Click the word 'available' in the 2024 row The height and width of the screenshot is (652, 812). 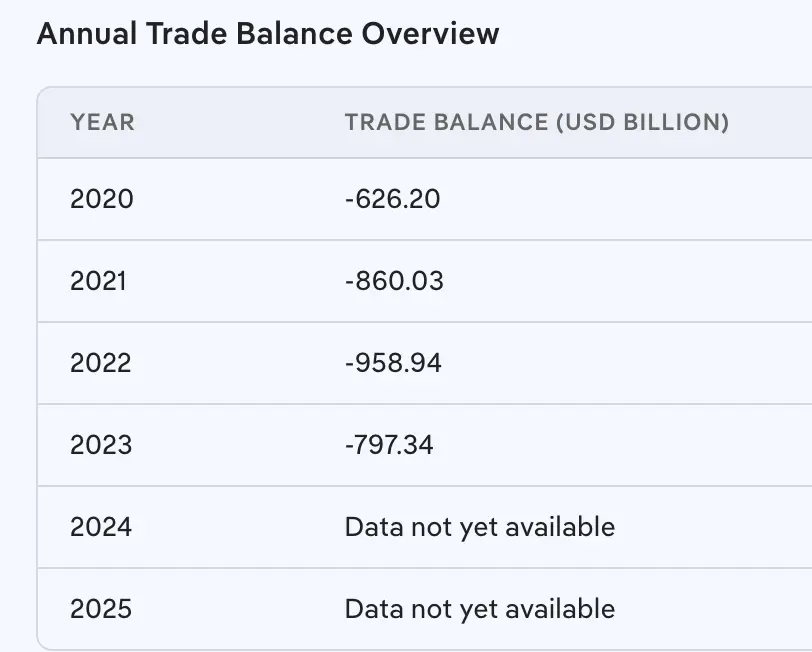[563, 527]
